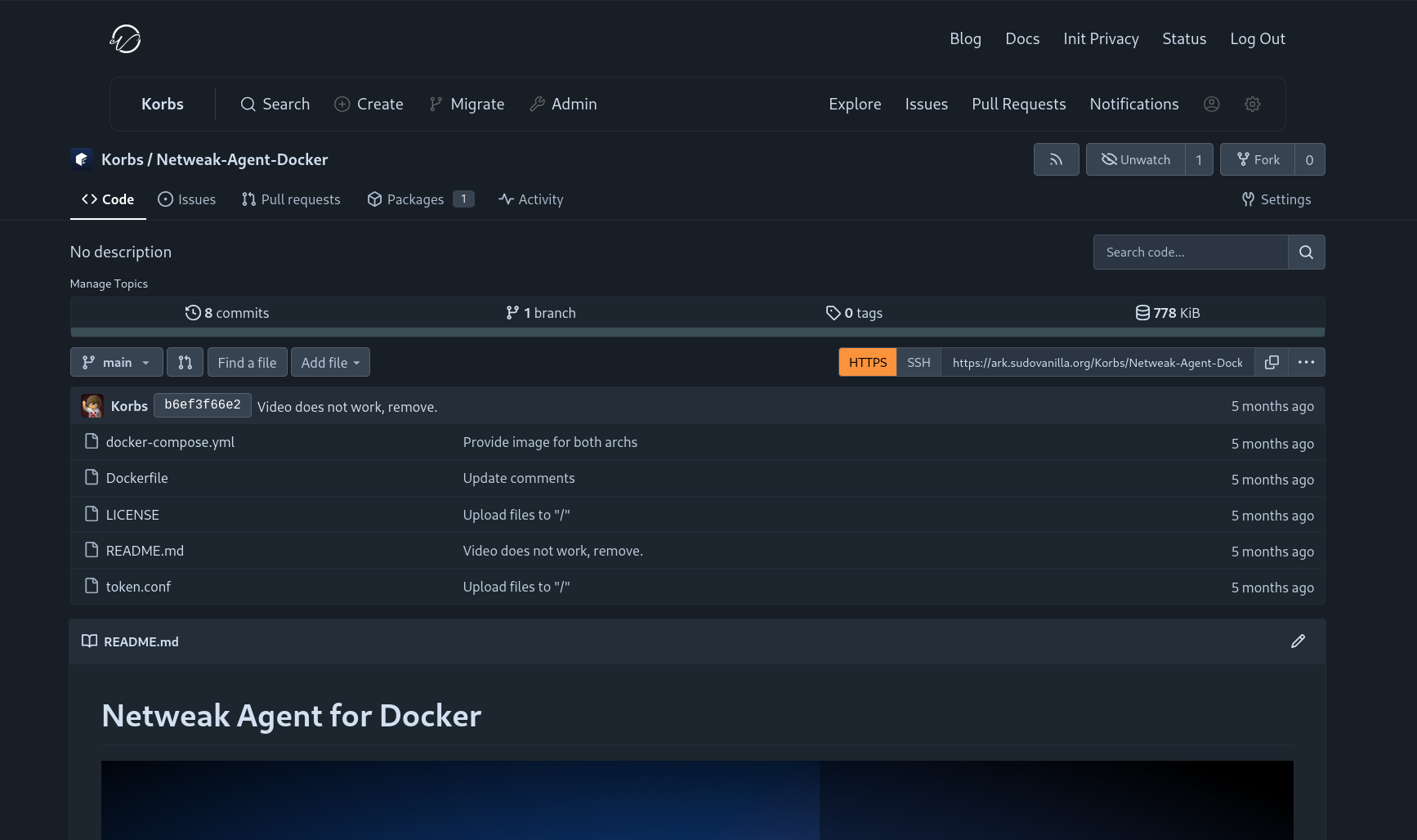
Task: Open Migrate in the navbar
Action: tap(467, 104)
